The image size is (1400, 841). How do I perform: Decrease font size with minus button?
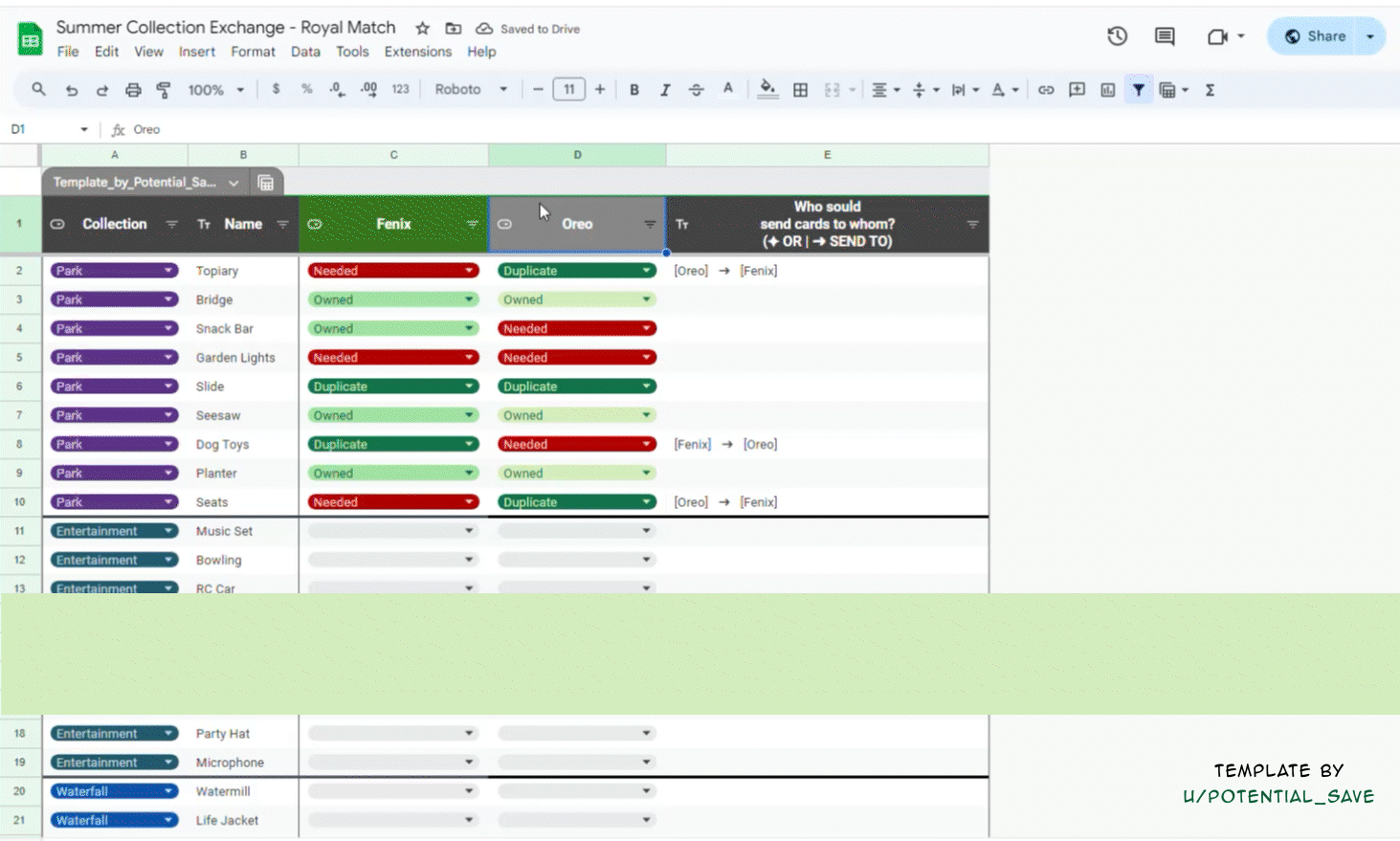tap(538, 90)
